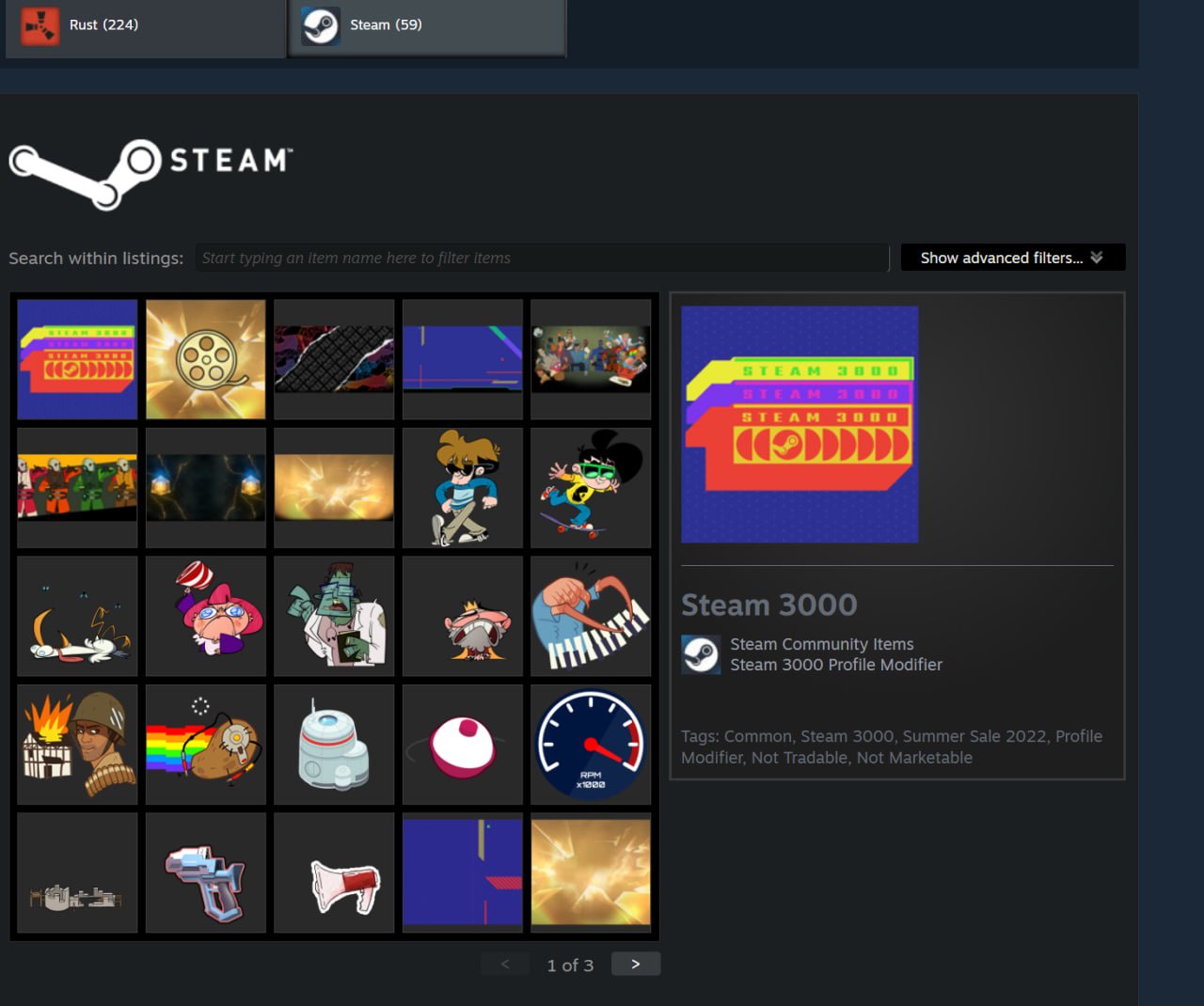This screenshot has height=1006, width=1204.
Task: Select the knocked-out cat sticker
Action: (x=77, y=616)
